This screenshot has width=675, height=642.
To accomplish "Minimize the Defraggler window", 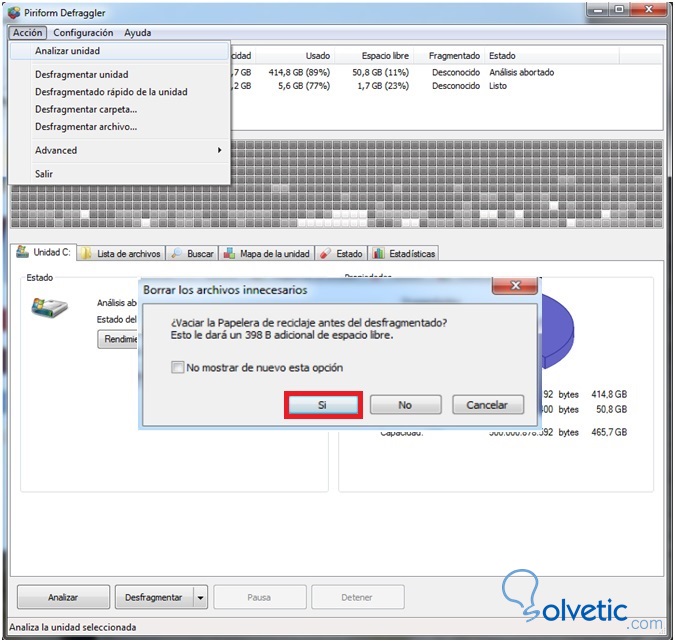I will pos(598,10).
